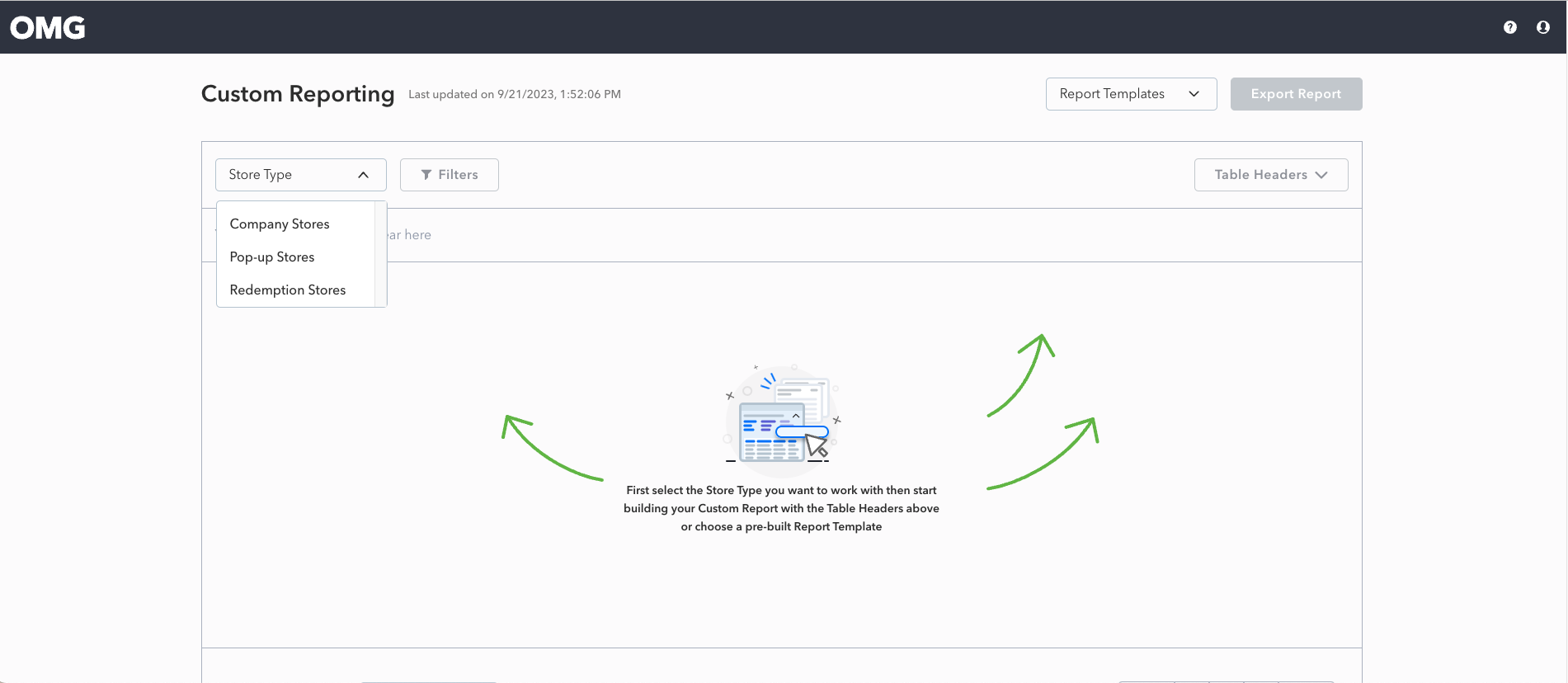Viewport: 1568px width, 683px height.
Task: Click the OMG logo
Action: [x=48, y=28]
